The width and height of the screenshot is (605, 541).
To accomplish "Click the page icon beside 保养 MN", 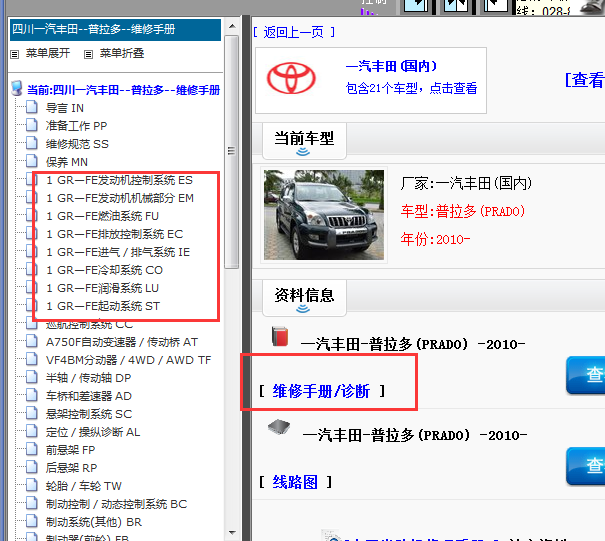I will (32, 161).
